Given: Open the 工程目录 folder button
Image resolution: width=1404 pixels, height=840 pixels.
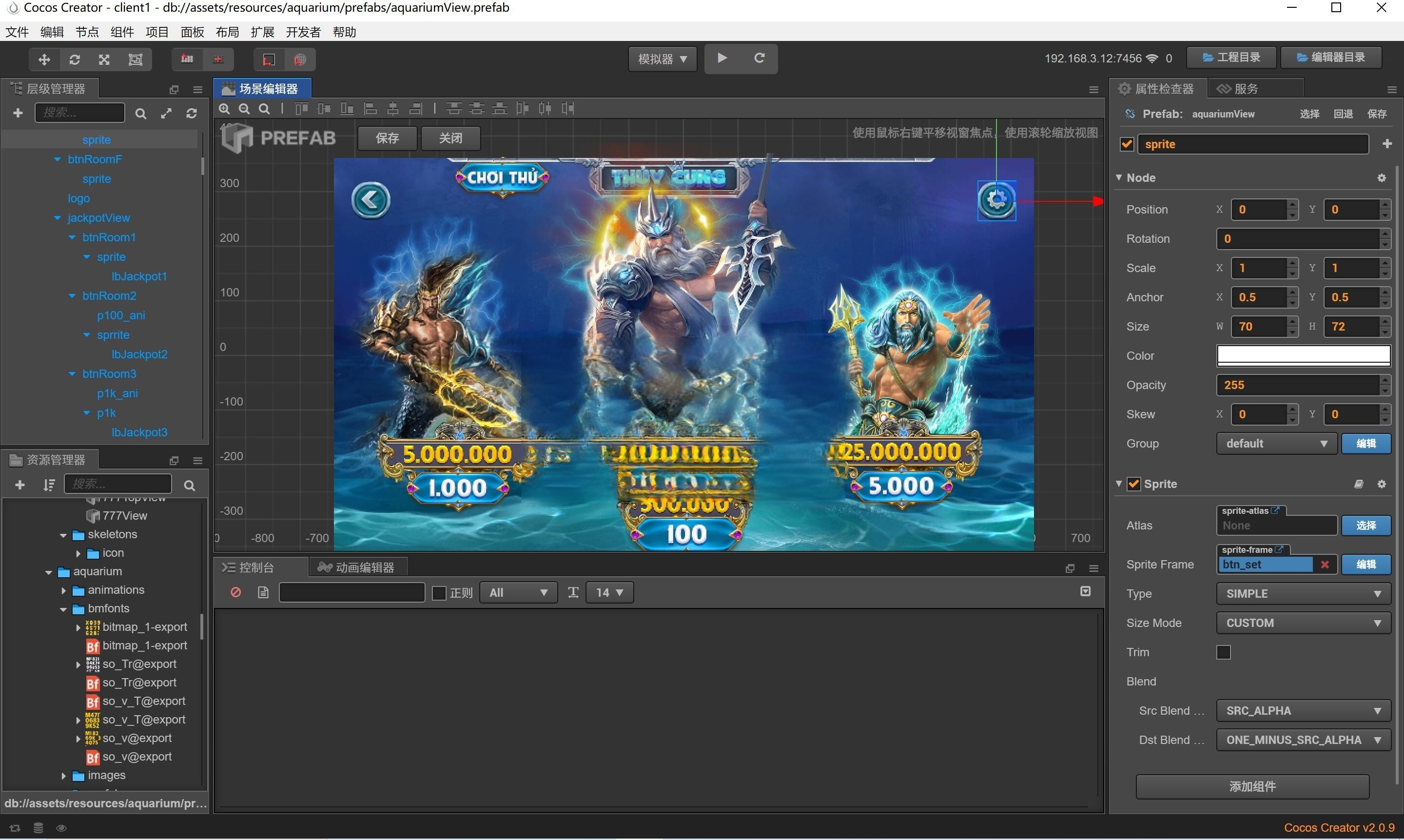Looking at the screenshot, I should pos(1231,58).
